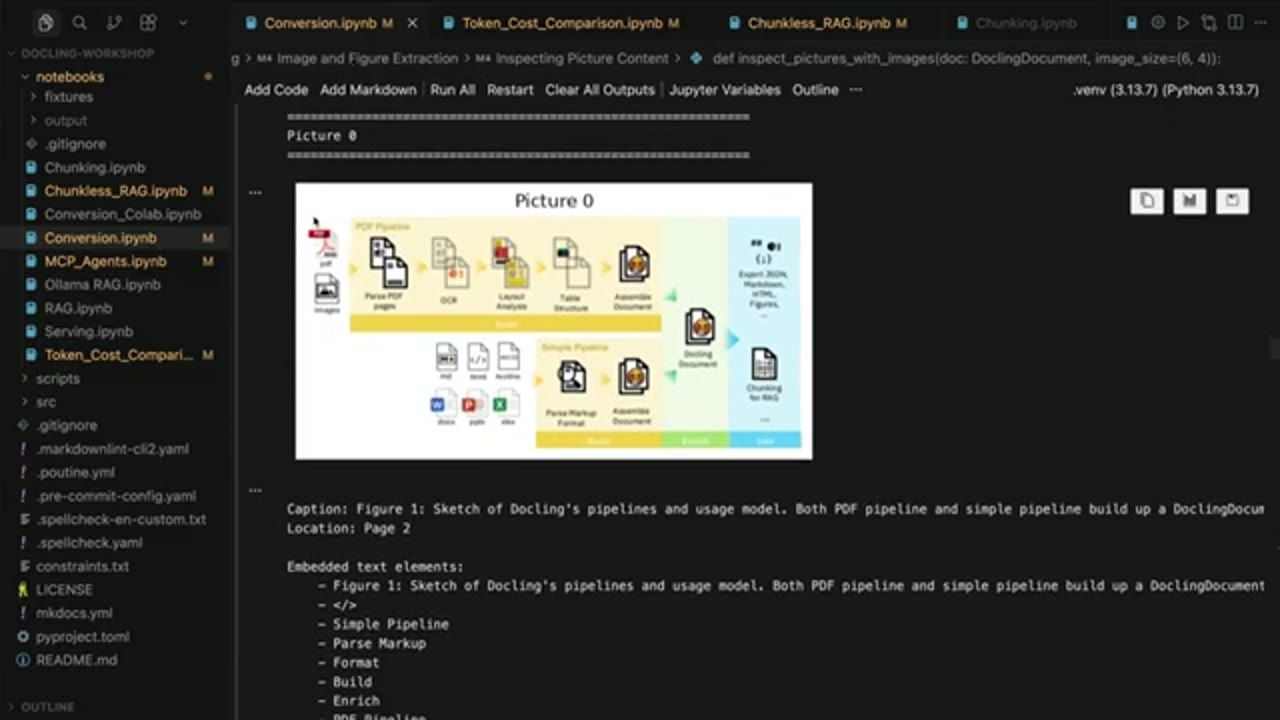Open mkdocs.yml in the explorer
The width and height of the screenshot is (1280, 720).
74,613
